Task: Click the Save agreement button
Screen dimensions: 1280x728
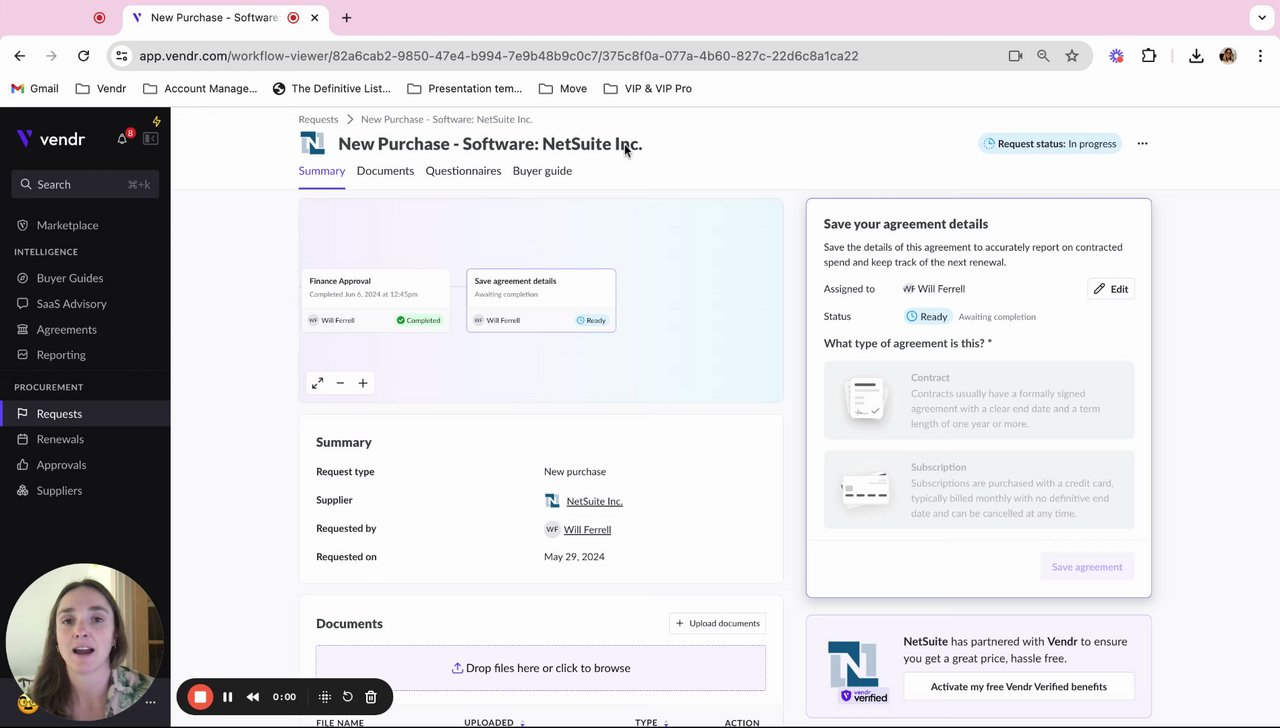Action: [x=1087, y=567]
